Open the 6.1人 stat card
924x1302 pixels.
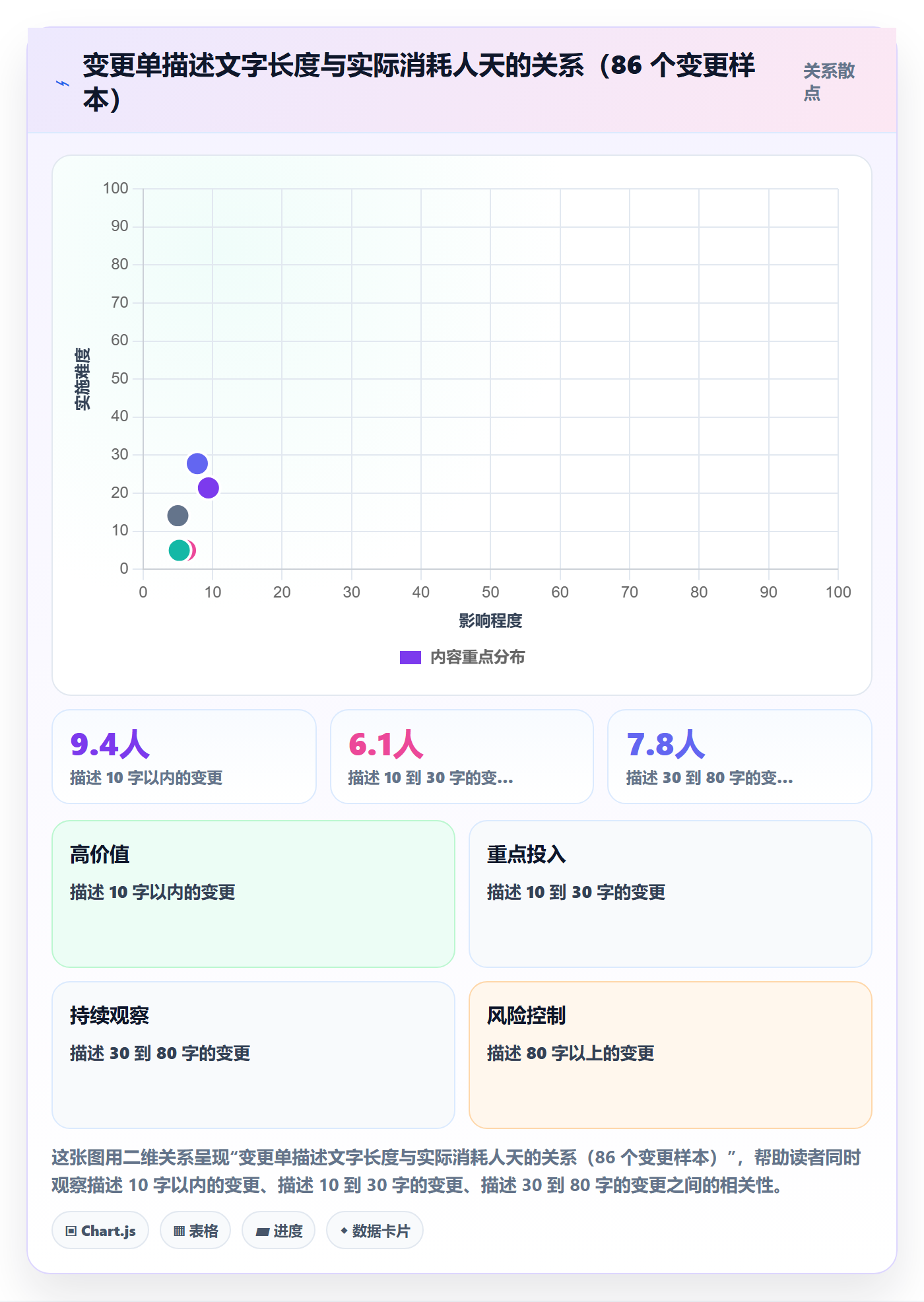[462, 757]
